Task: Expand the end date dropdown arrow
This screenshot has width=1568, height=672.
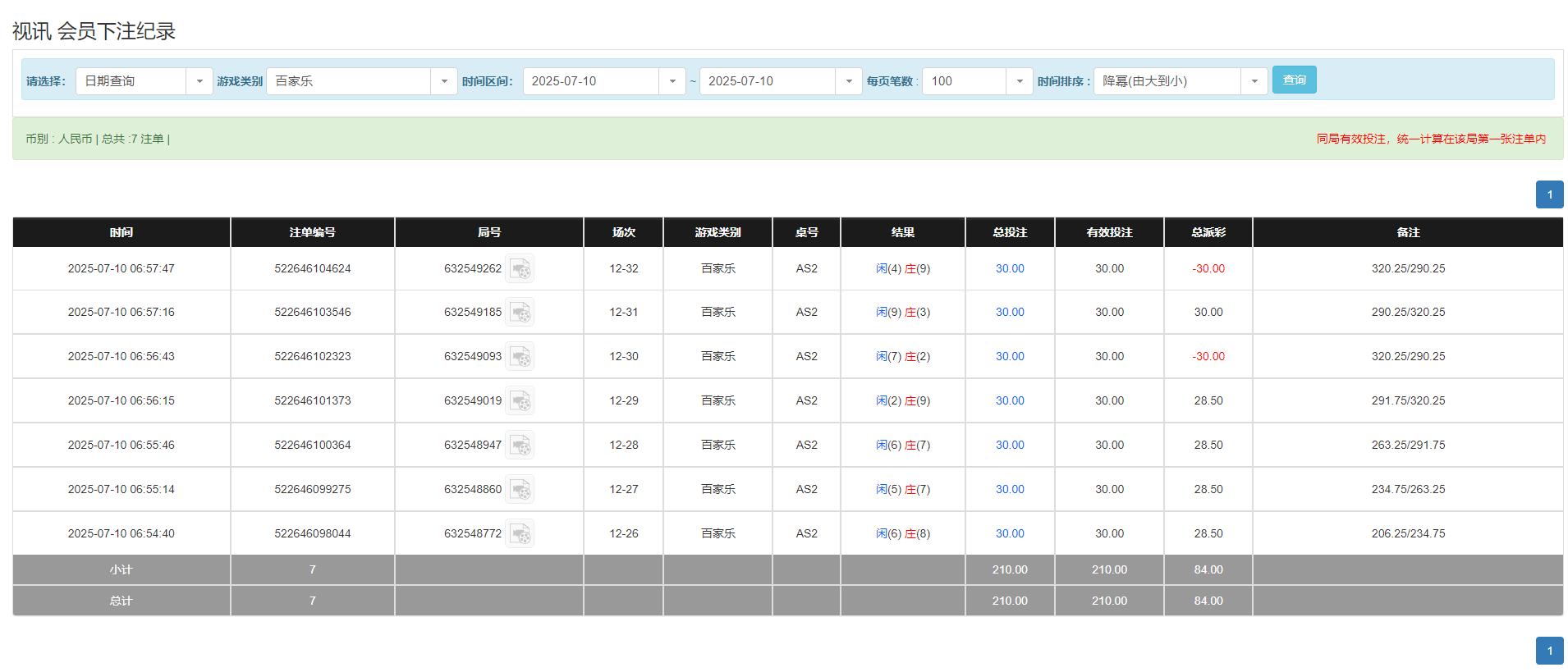Action: [x=848, y=81]
